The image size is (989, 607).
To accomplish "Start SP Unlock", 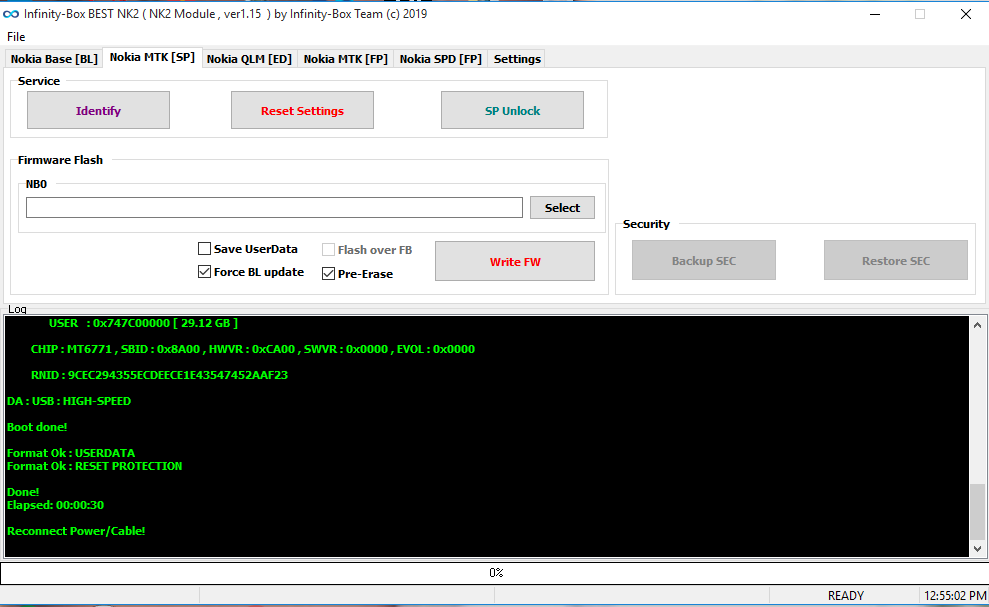I will [512, 110].
